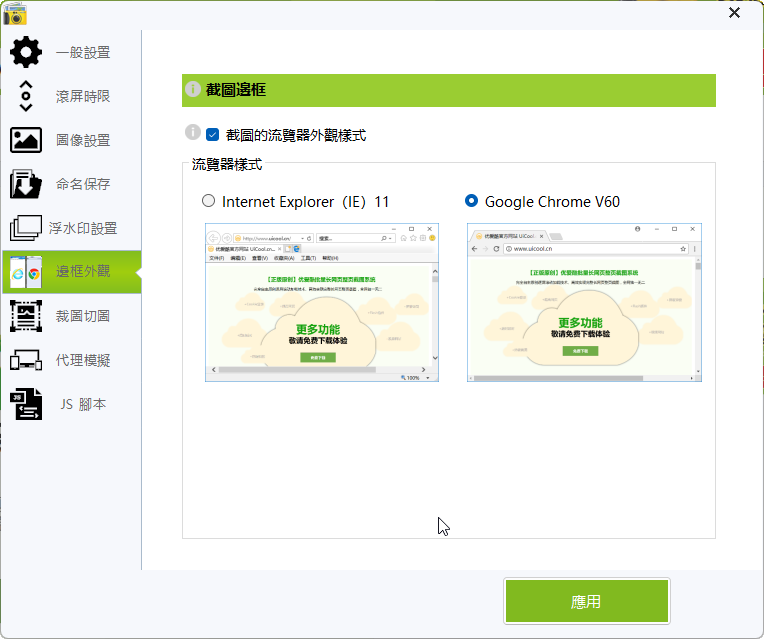
Task: Click the gear icon for 一般設置
Action: click(26, 52)
